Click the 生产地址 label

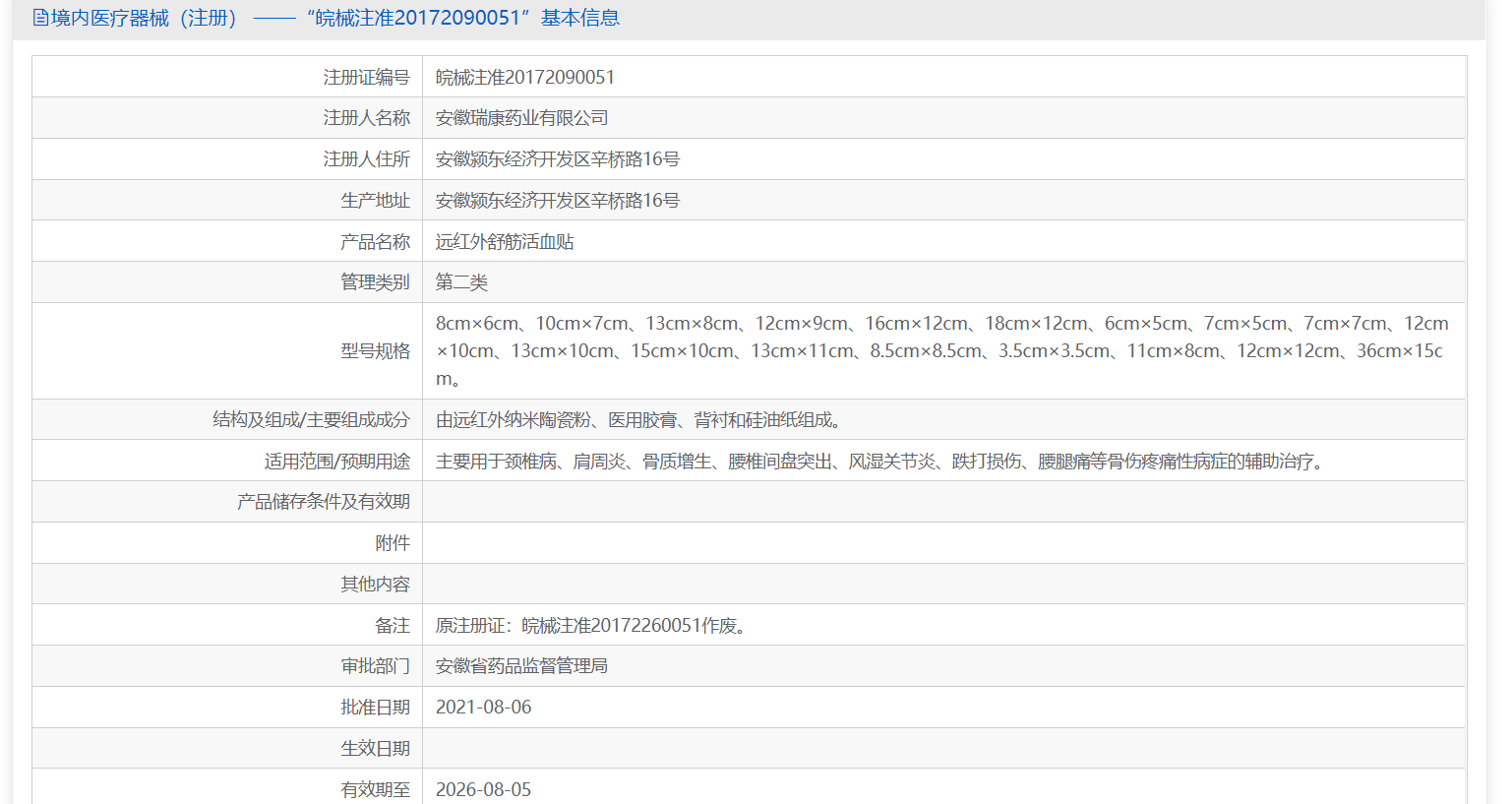point(376,201)
